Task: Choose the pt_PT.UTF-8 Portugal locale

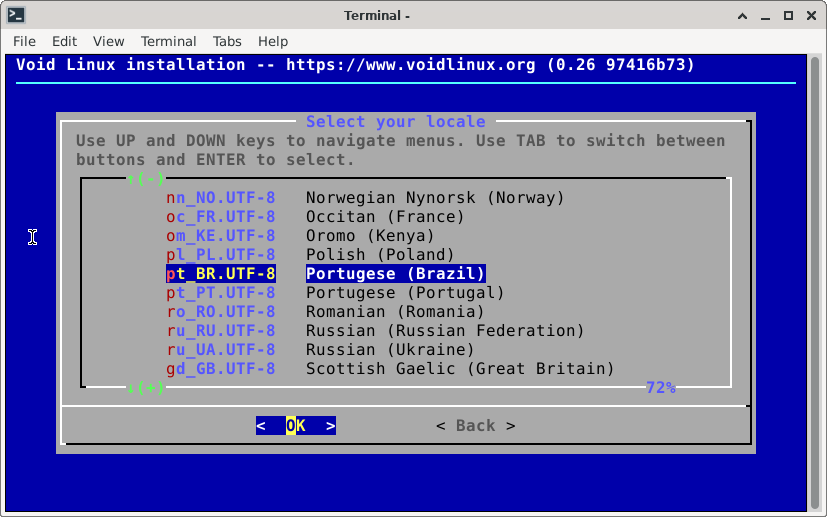Action: 335,293
